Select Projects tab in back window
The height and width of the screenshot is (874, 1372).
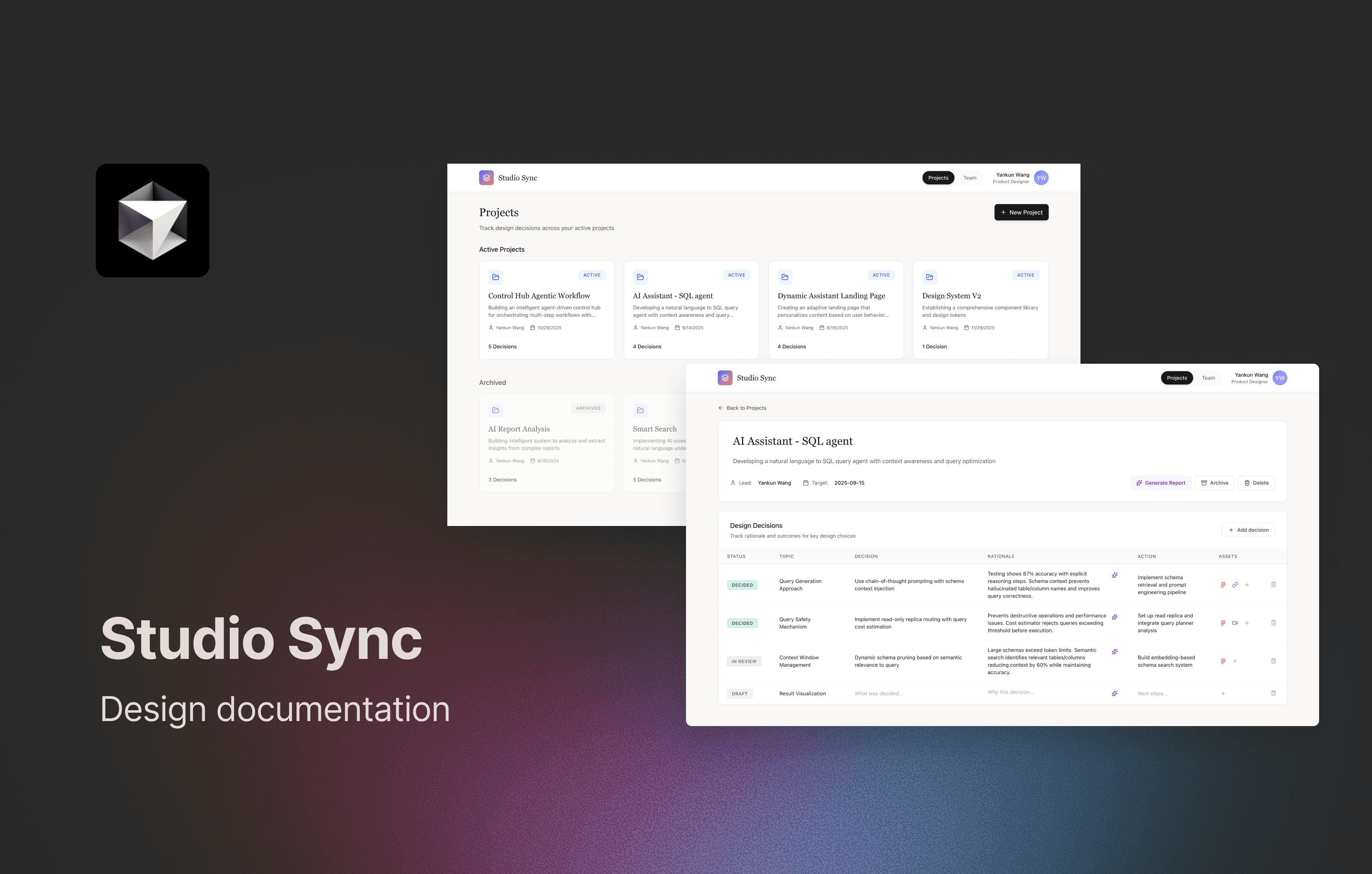click(938, 178)
